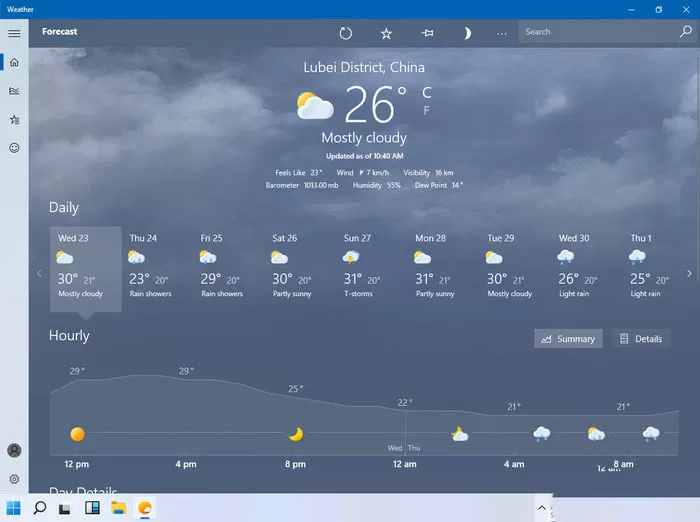The width and height of the screenshot is (700, 522).
Task: Click the Weather app taskbar icon
Action: pos(145,508)
